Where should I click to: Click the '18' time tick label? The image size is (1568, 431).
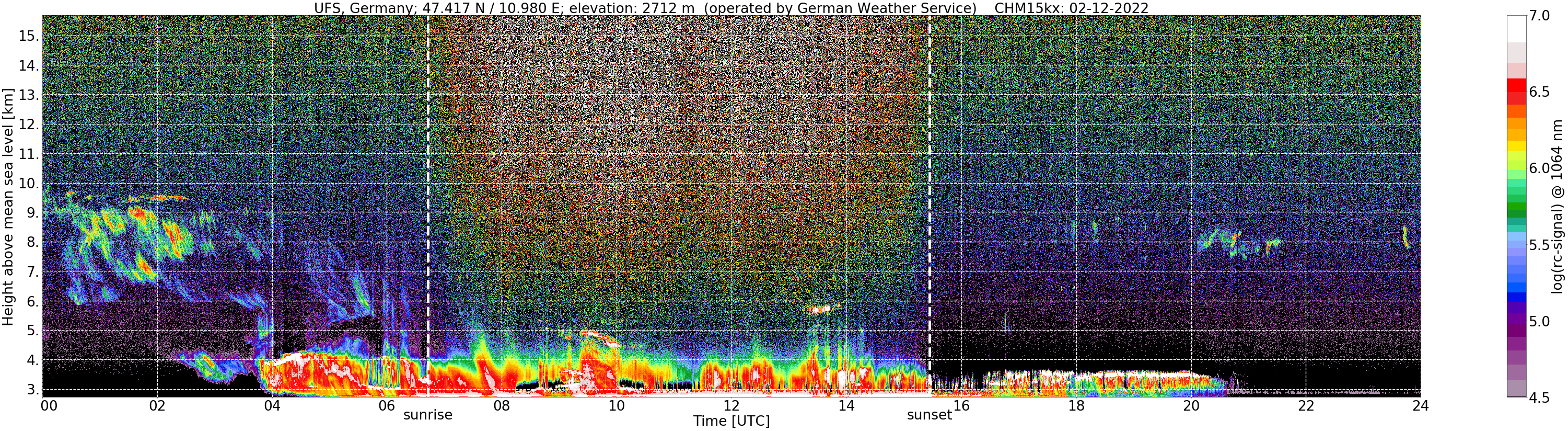1076,406
